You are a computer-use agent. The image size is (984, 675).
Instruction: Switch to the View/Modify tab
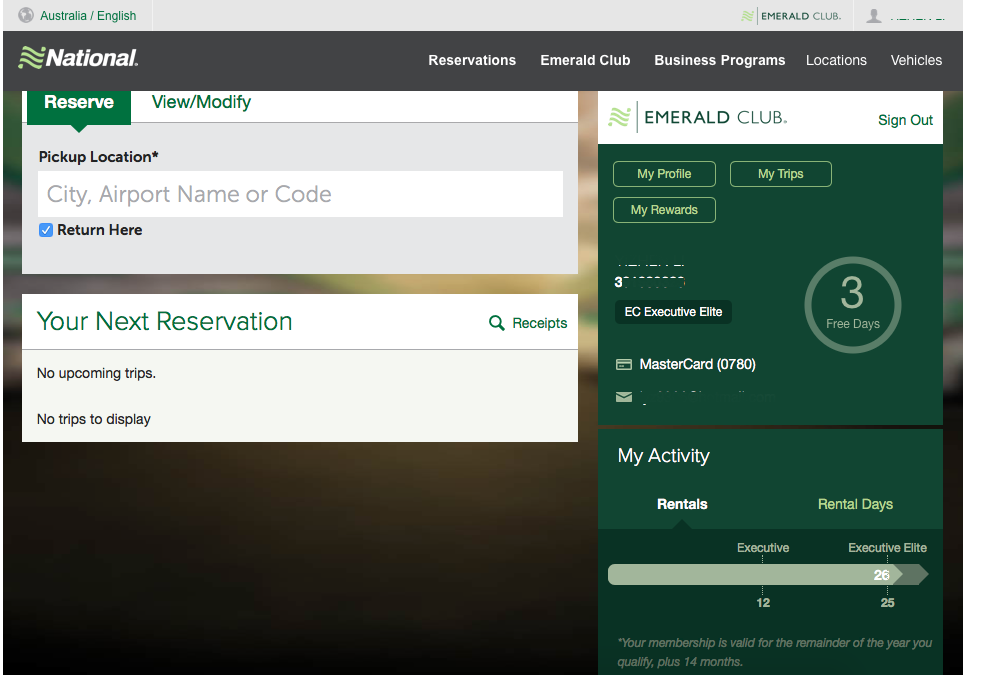tap(201, 102)
